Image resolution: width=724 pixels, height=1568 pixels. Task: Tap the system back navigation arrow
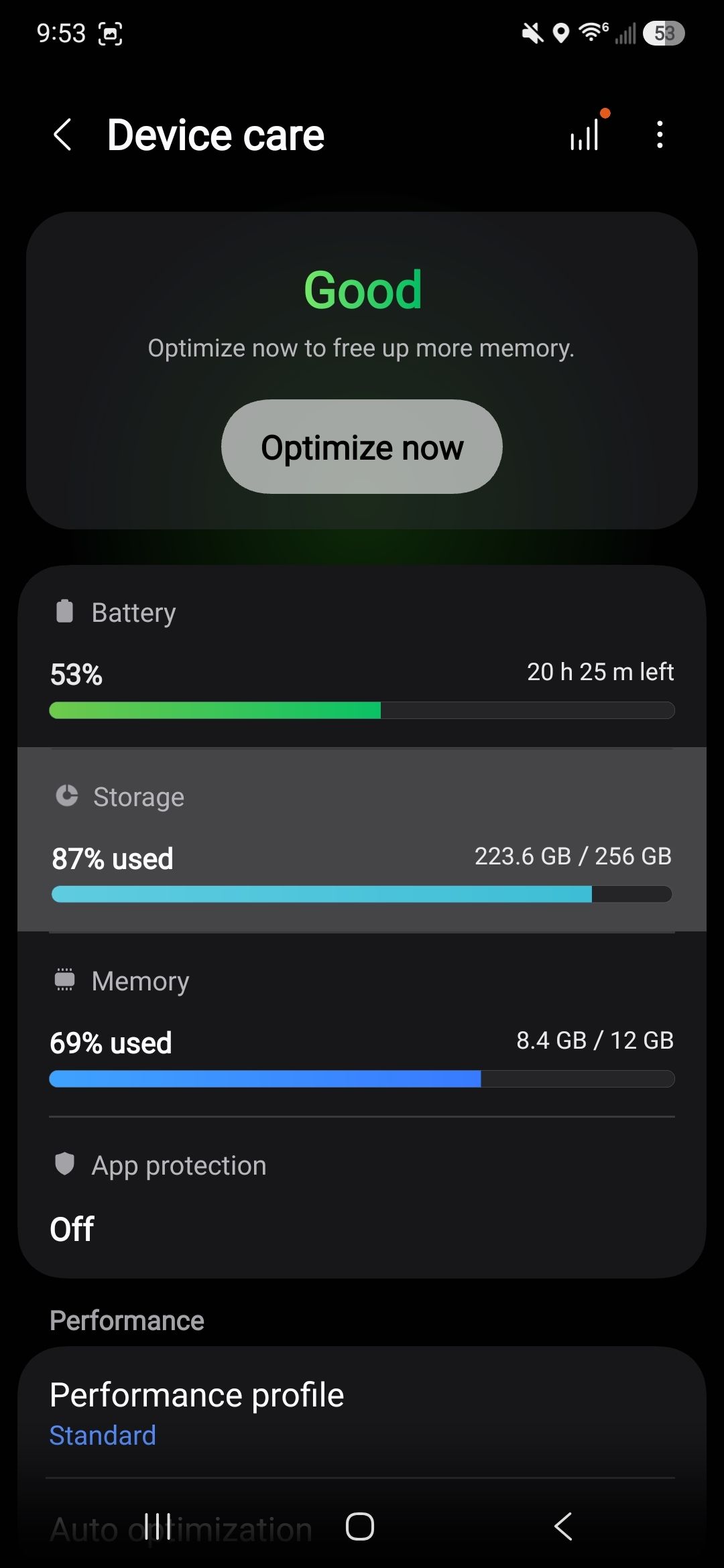(563, 1526)
